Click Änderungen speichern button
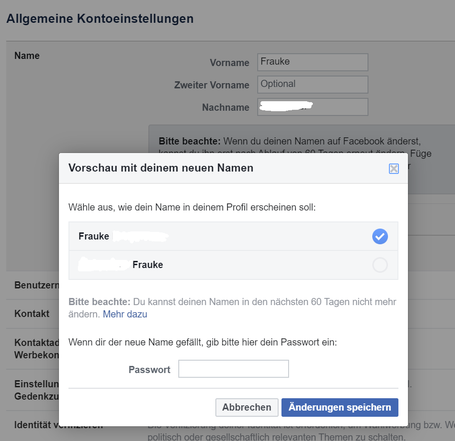 pos(340,407)
